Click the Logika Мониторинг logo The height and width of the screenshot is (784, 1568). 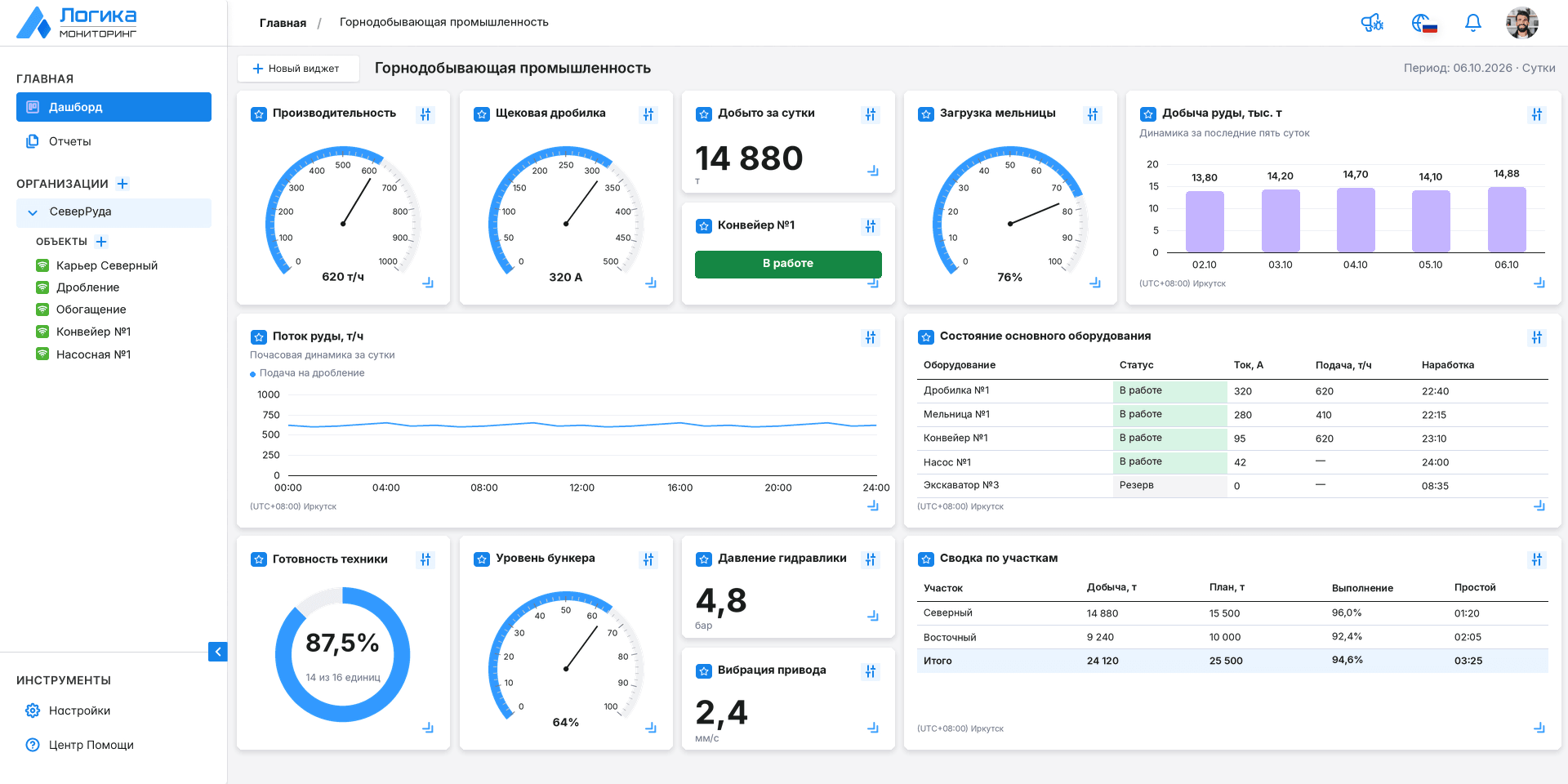78,23
